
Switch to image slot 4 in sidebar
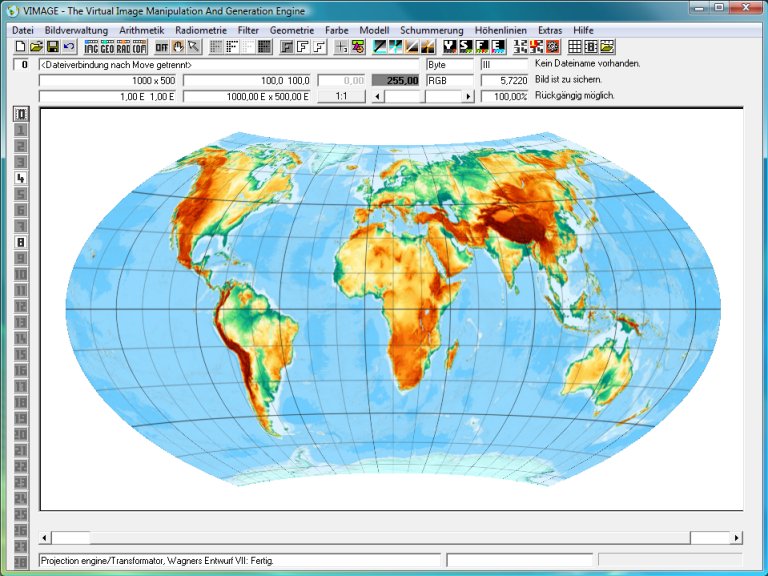[x=21, y=178]
